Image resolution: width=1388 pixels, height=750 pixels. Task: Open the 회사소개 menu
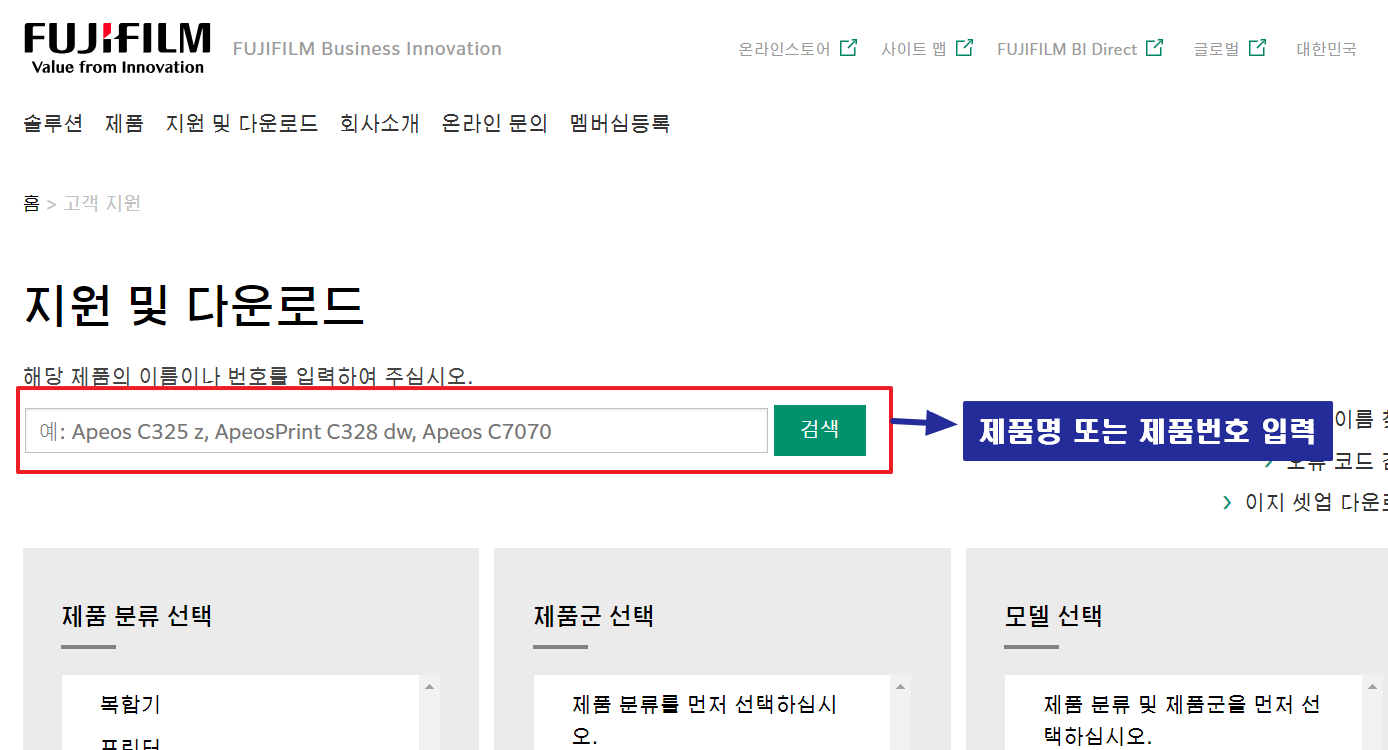pos(379,123)
